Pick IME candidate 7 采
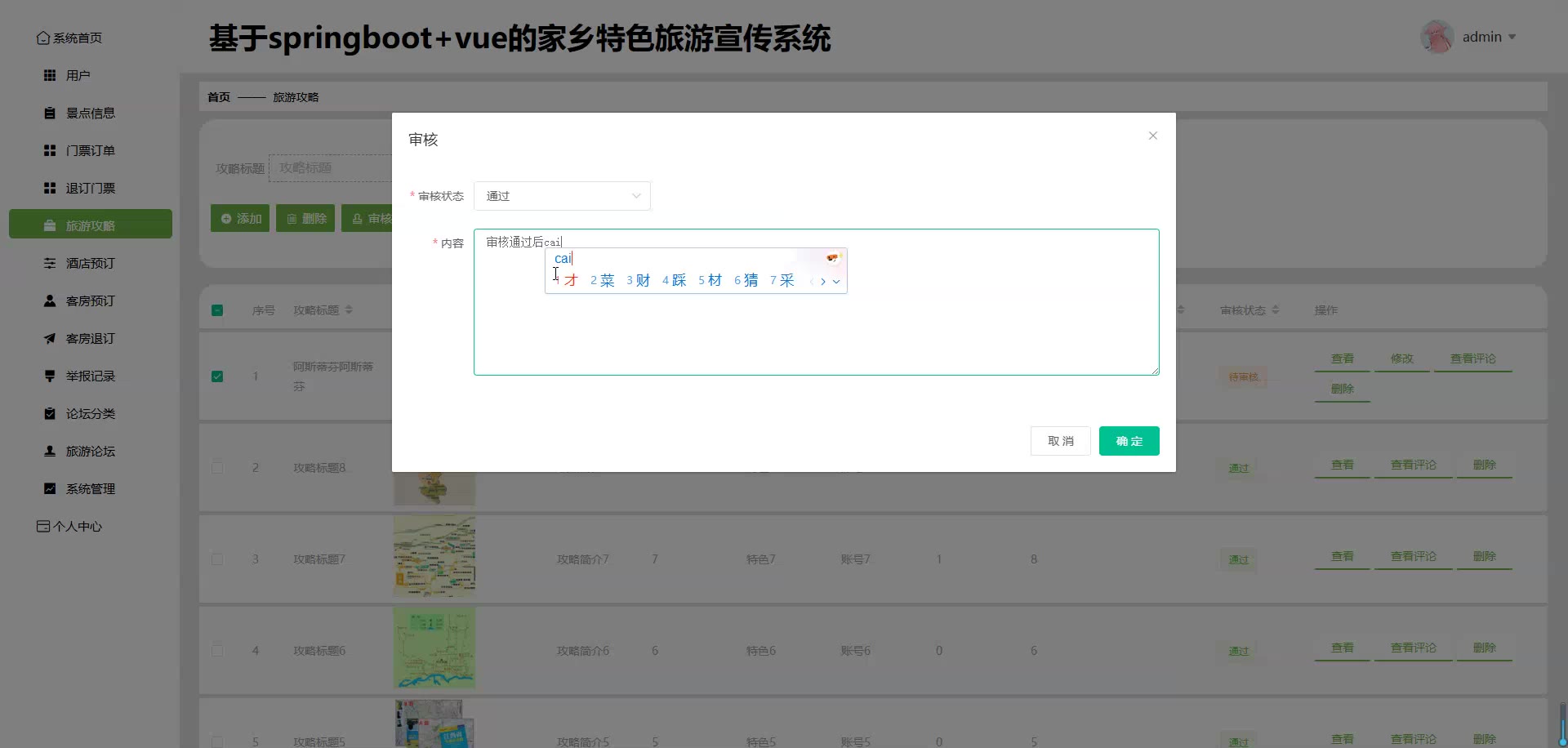The height and width of the screenshot is (748, 1568). (x=782, y=280)
